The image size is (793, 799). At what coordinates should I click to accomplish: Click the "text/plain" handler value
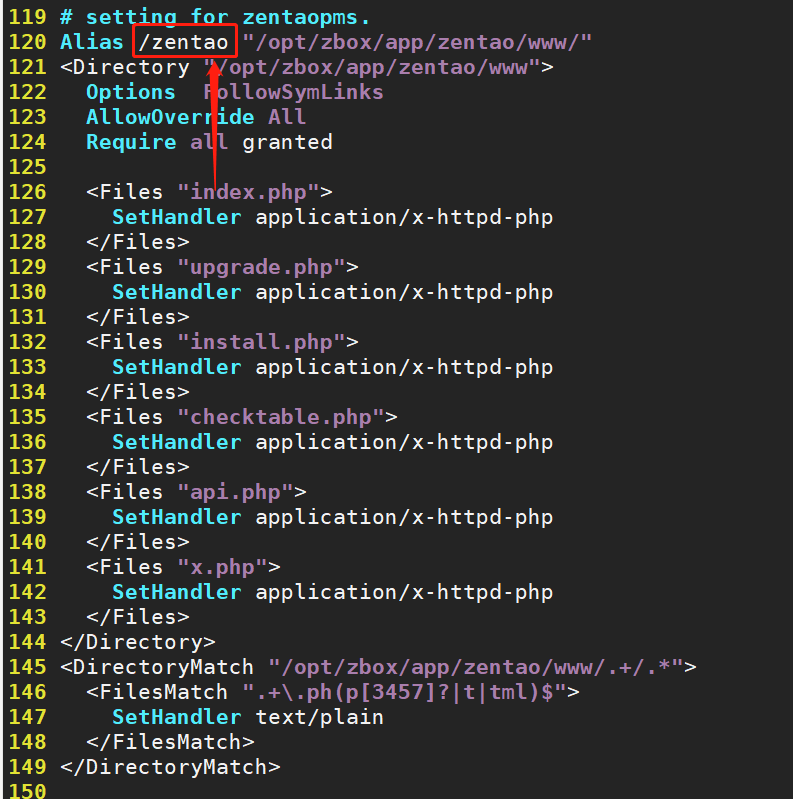pyautogui.click(x=320, y=716)
